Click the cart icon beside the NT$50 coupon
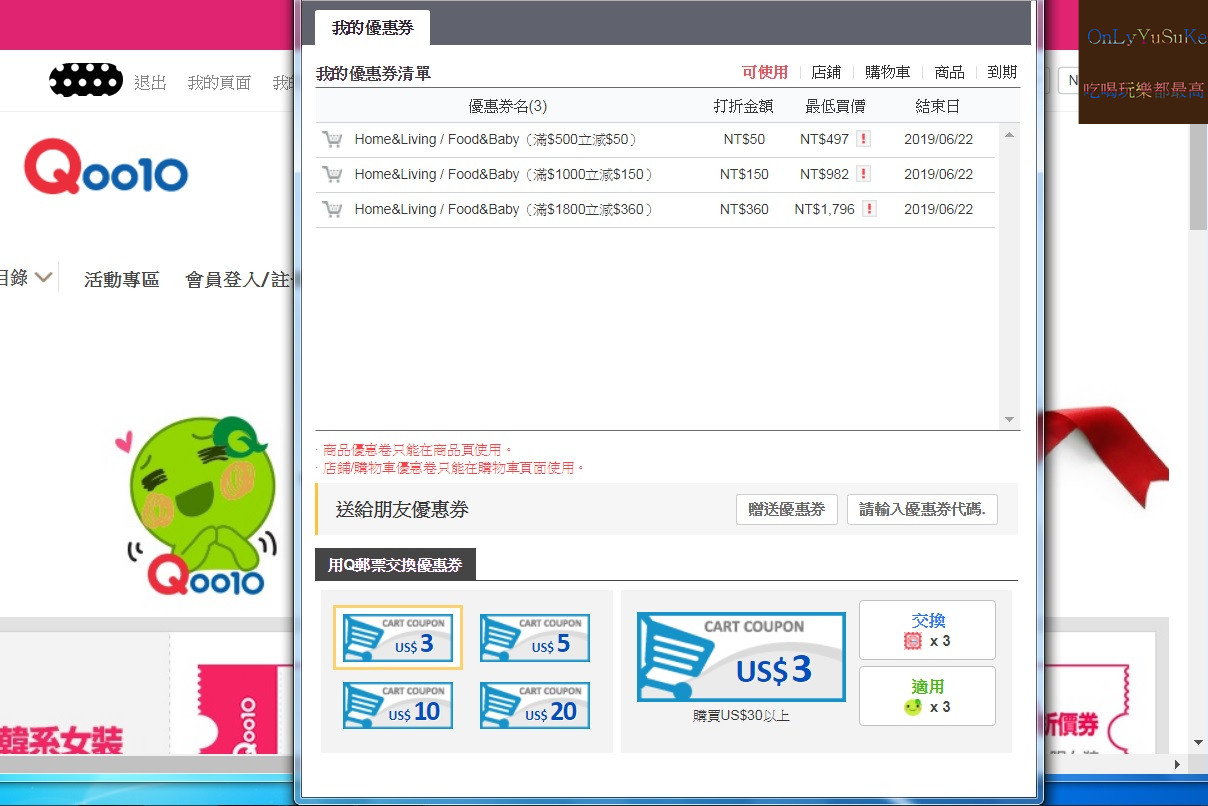This screenshot has height=806, width=1208. pos(332,139)
